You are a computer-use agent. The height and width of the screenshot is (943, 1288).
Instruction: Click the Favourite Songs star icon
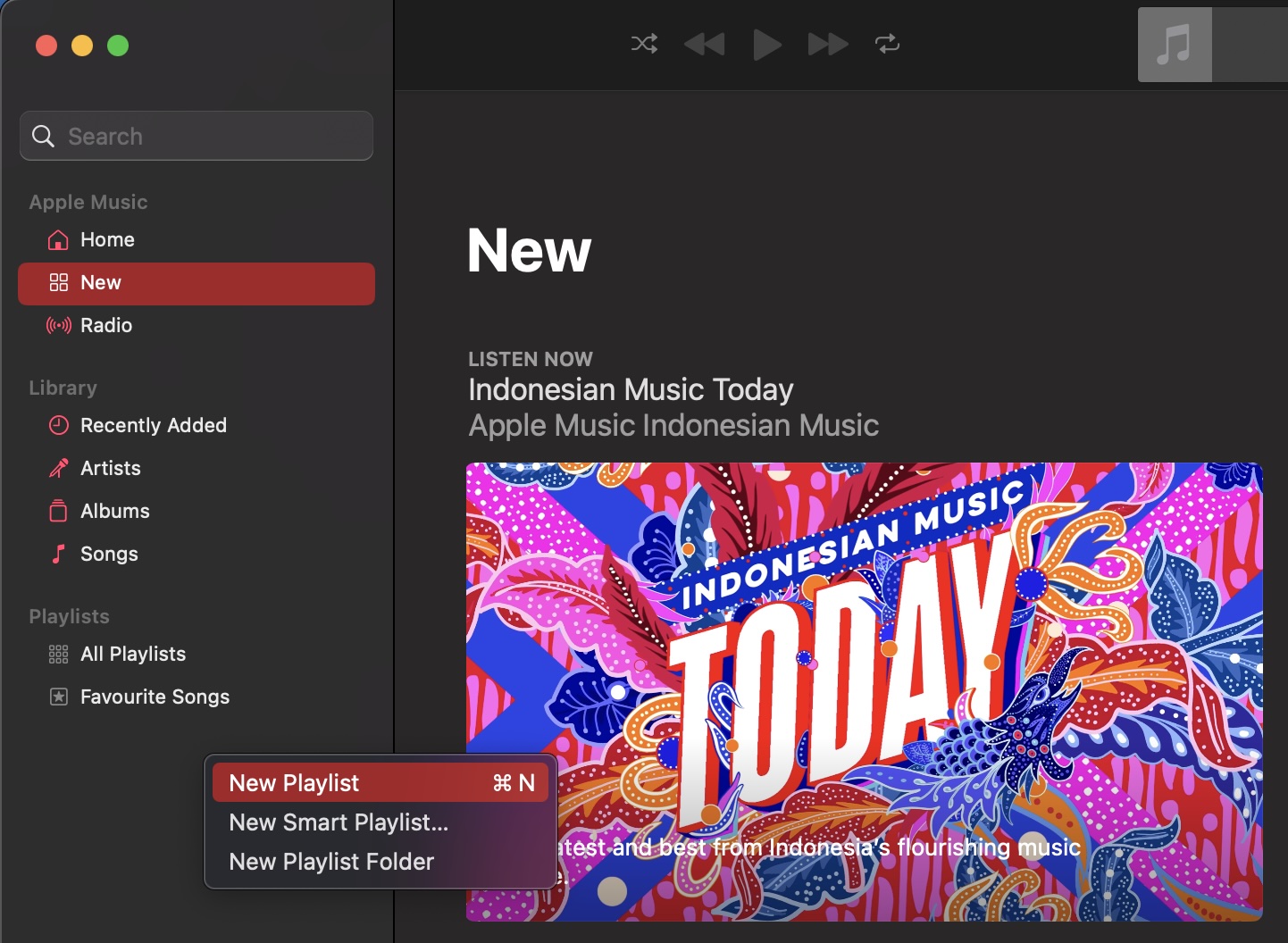[x=58, y=697]
